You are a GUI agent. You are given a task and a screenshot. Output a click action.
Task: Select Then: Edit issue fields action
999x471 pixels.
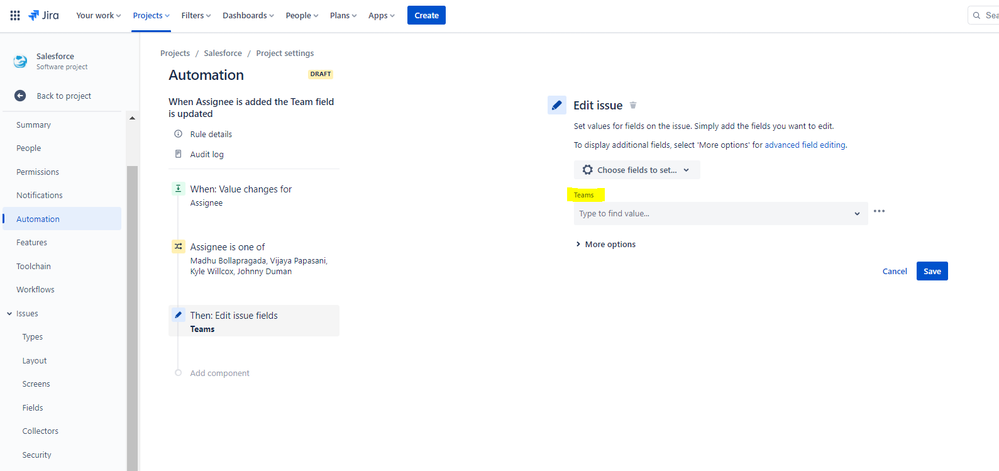[x=254, y=321]
